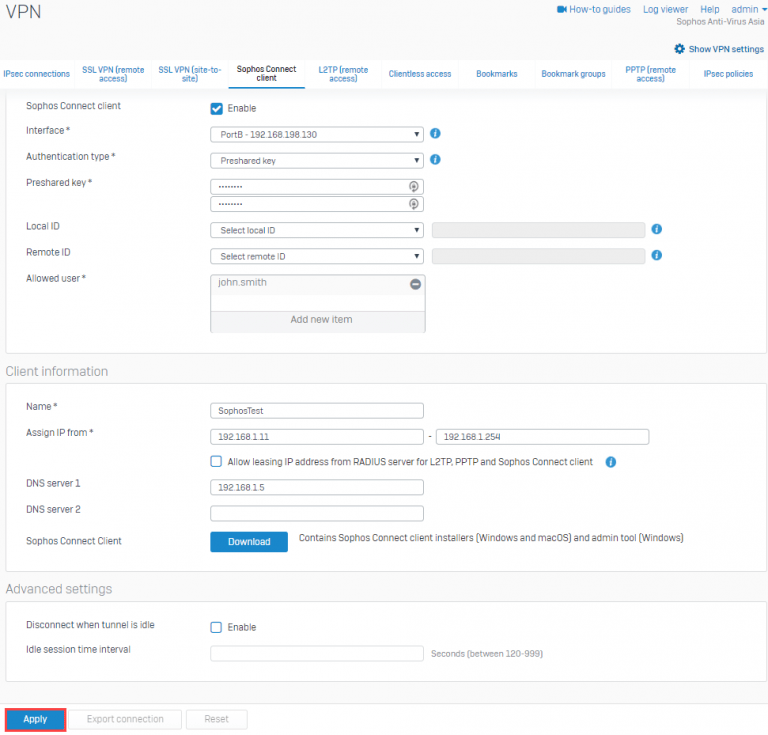Click info icon for RADIUS leasing option
Viewport: 768px width, 735px height.
610,462
